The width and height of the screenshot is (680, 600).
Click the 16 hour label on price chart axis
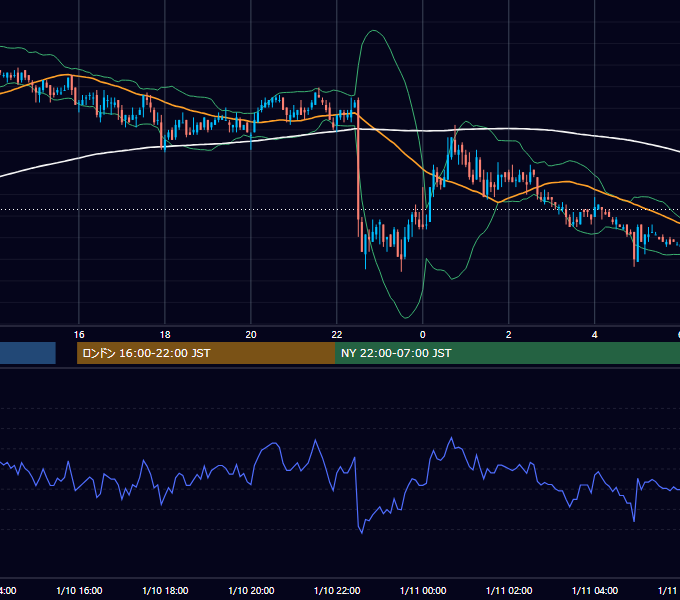[79, 335]
